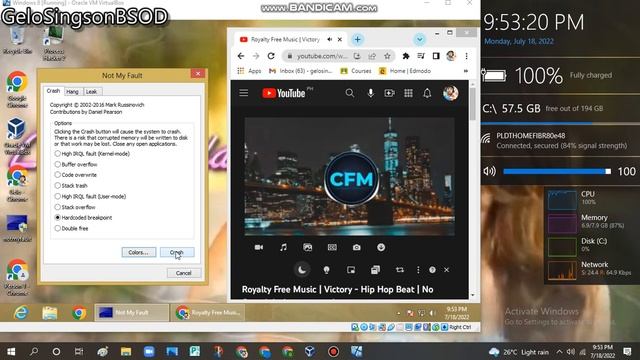Open Internet Explorer in the VM taskbar
Viewport: 640px width, 360px height.
point(21,313)
